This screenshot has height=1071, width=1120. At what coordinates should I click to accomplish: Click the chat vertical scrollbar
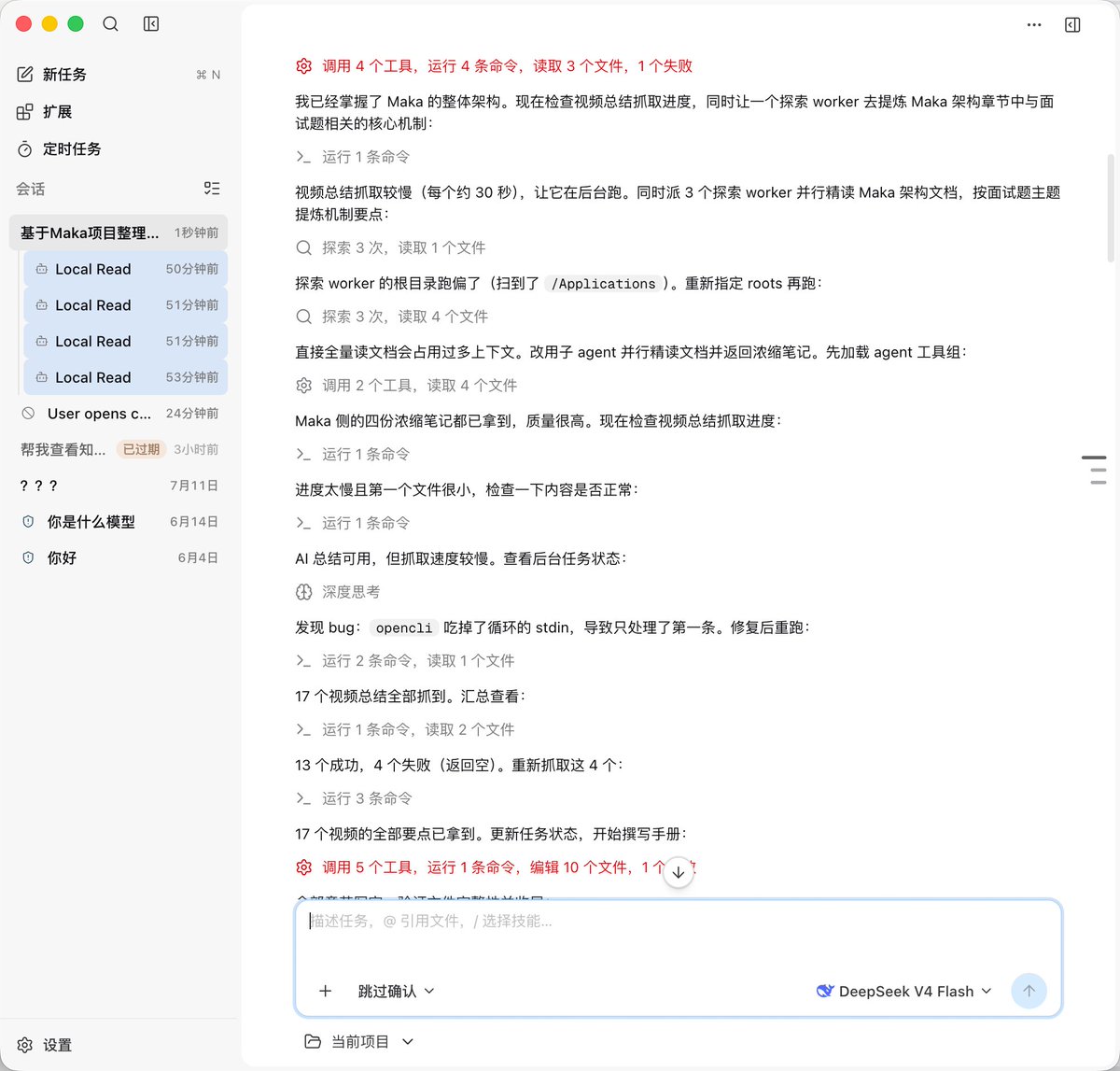tap(1110, 207)
